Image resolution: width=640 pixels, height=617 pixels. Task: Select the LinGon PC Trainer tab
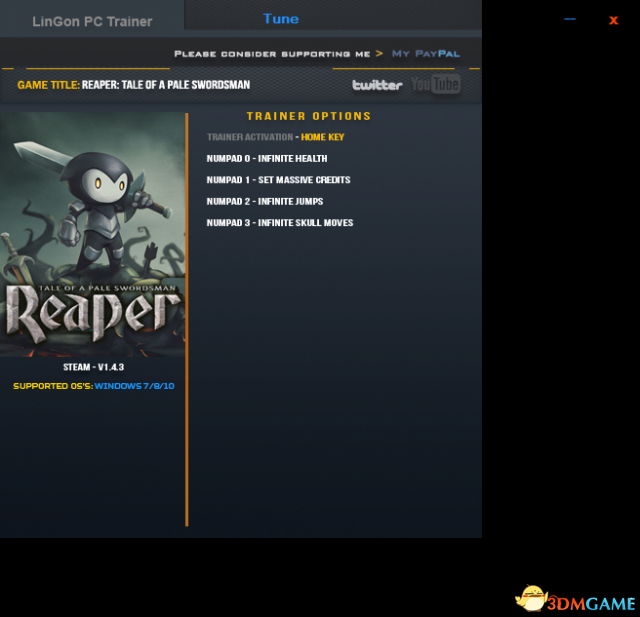point(92,21)
